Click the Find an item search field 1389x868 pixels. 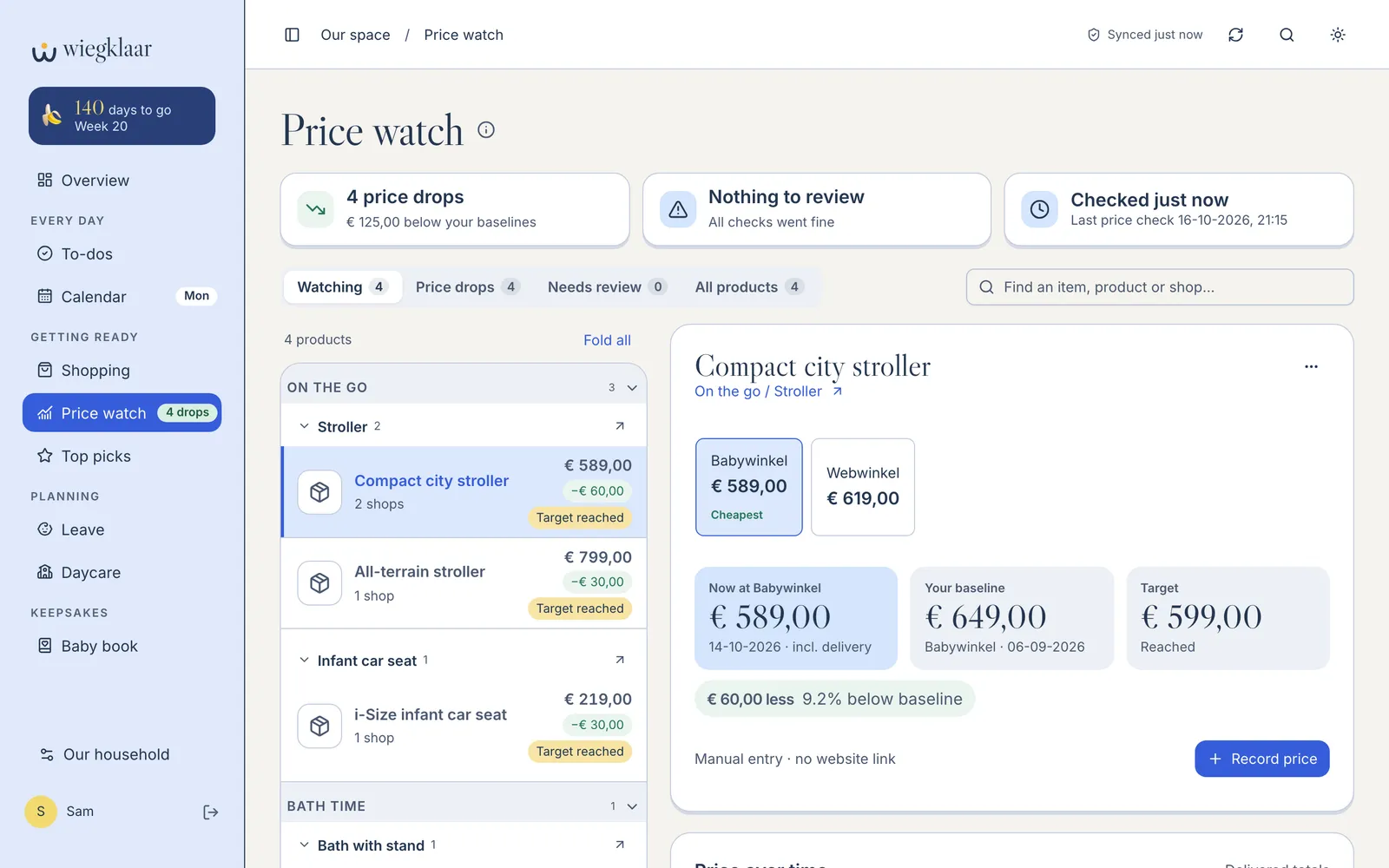click(x=1160, y=287)
